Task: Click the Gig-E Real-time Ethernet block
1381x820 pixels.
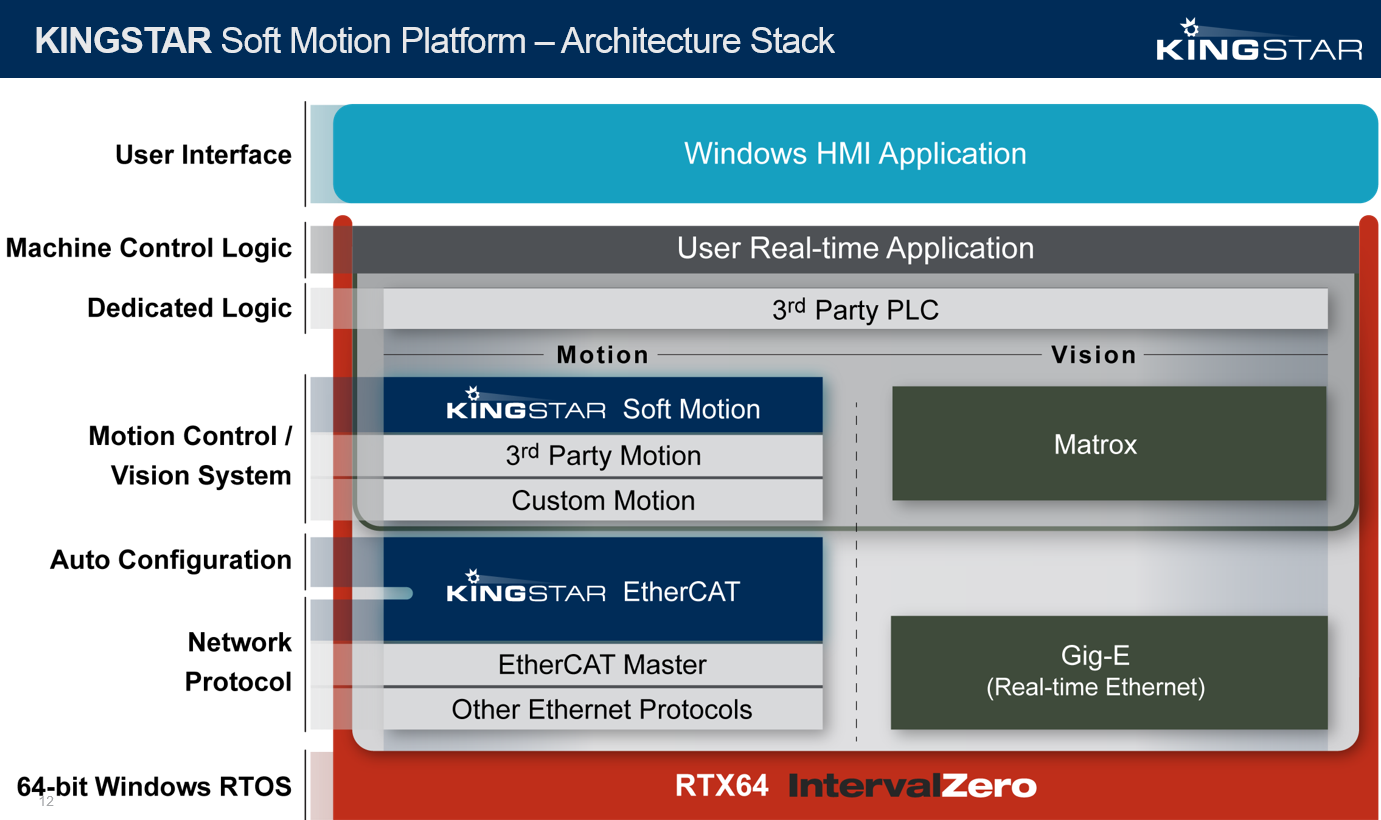Action: click(x=1109, y=672)
